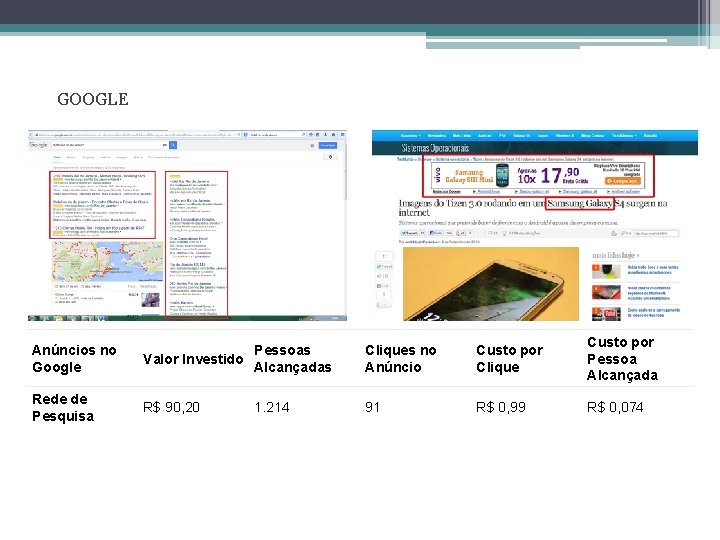Viewport: 720px width, 540px height.
Task: Open third most-read thumbnail with YouTube logo
Action: coord(607,314)
